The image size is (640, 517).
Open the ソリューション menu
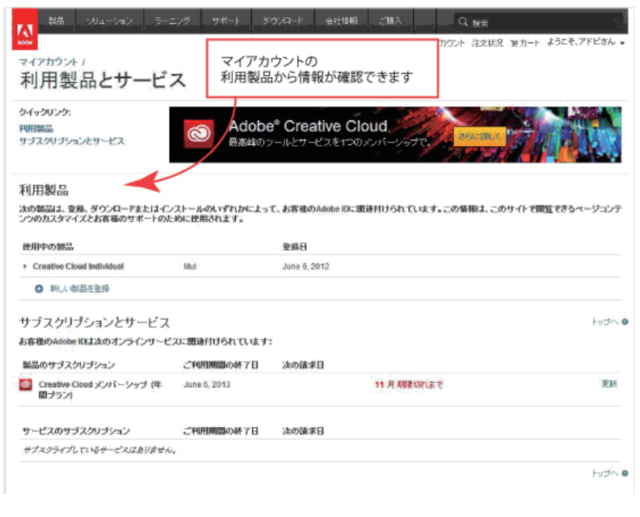[x=105, y=20]
